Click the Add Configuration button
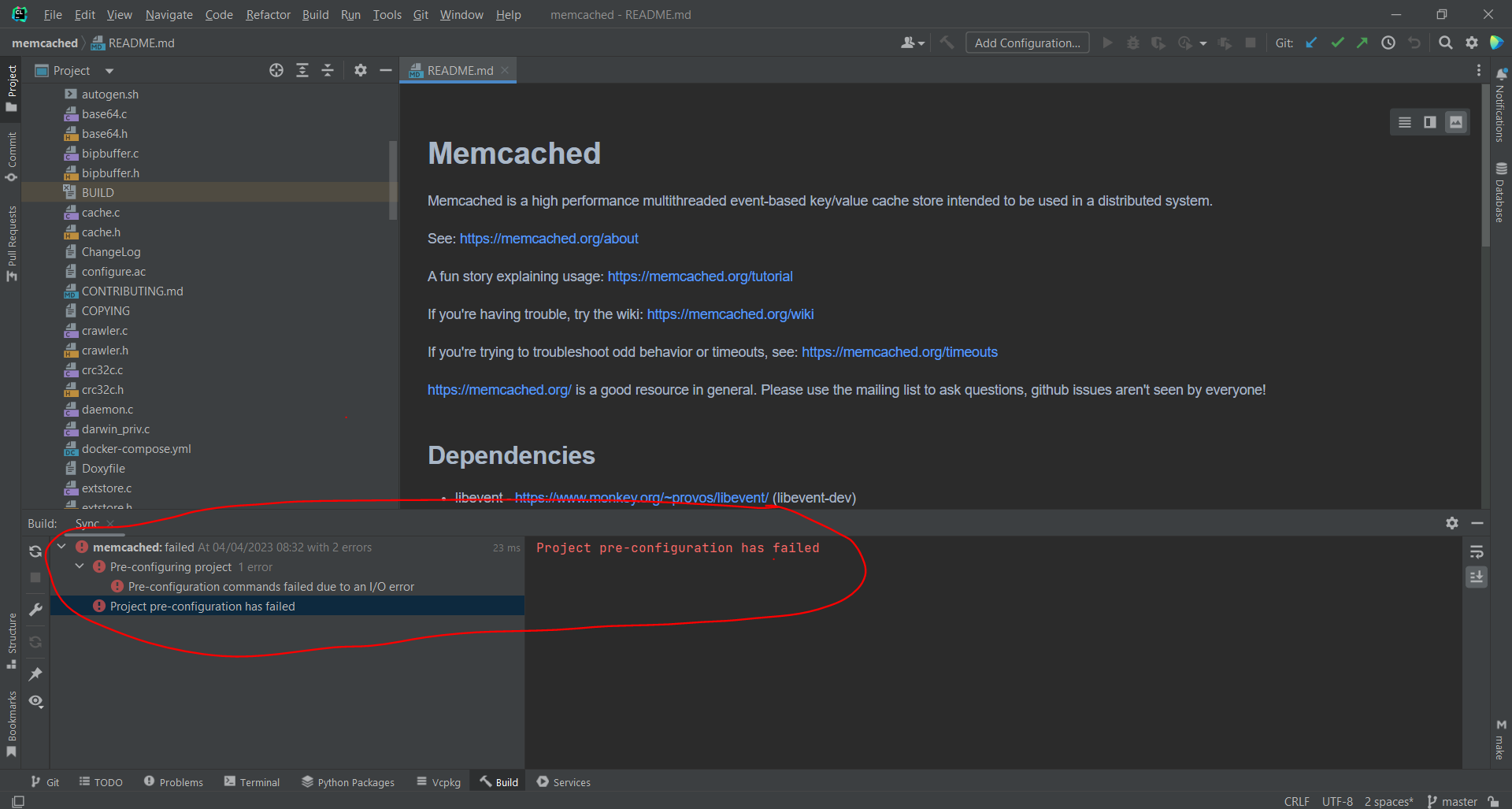Screen dimensions: 1512x809 [x=1028, y=43]
